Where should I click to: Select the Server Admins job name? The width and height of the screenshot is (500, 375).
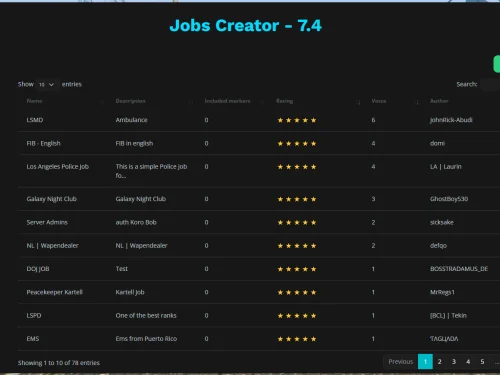point(47,222)
